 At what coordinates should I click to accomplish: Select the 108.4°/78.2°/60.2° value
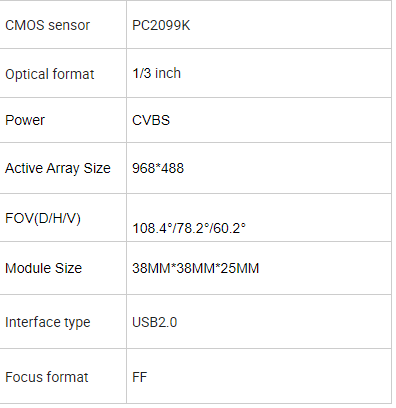coord(189,228)
